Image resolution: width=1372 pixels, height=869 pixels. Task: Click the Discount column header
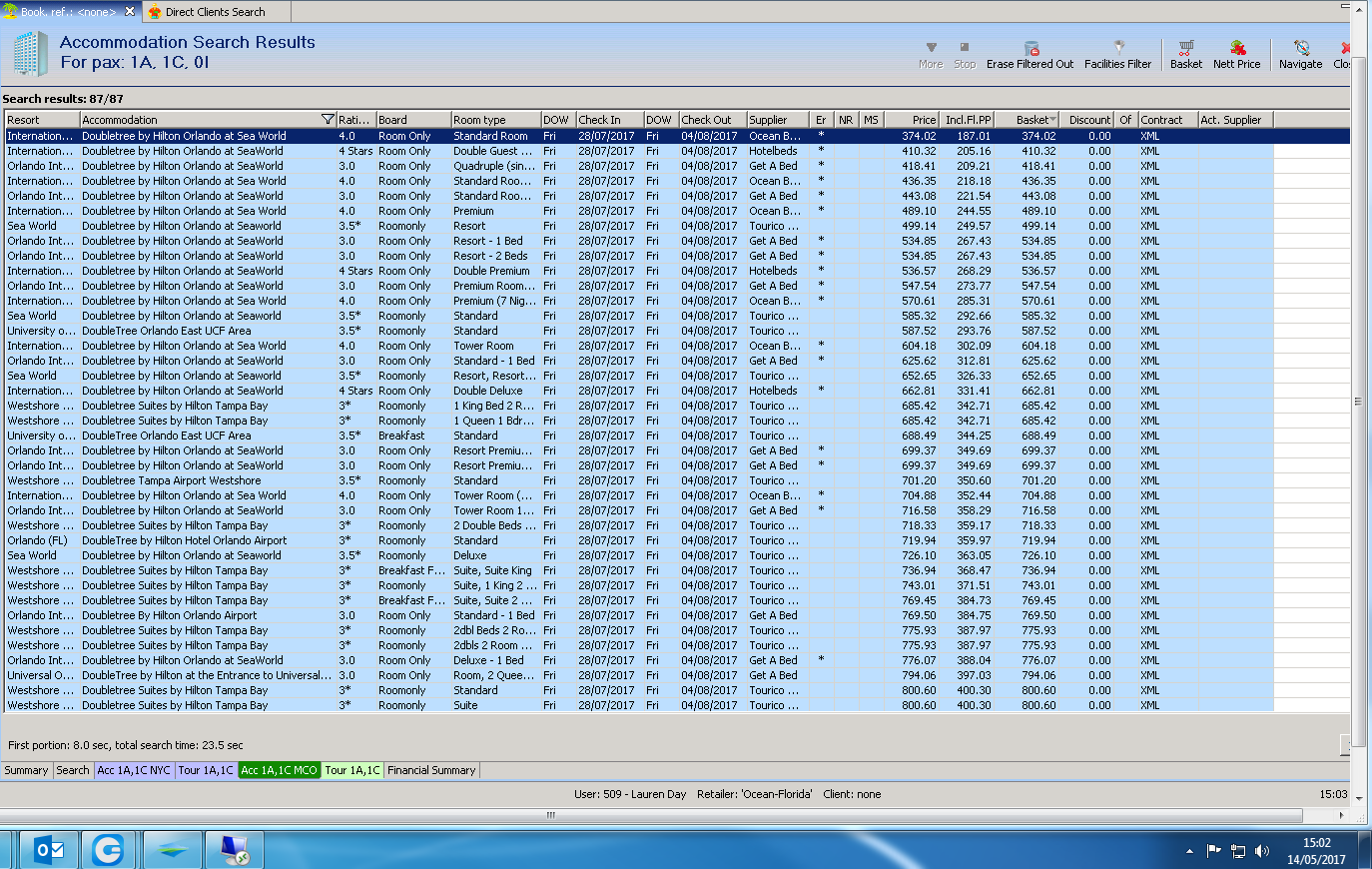pyautogui.click(x=1086, y=120)
